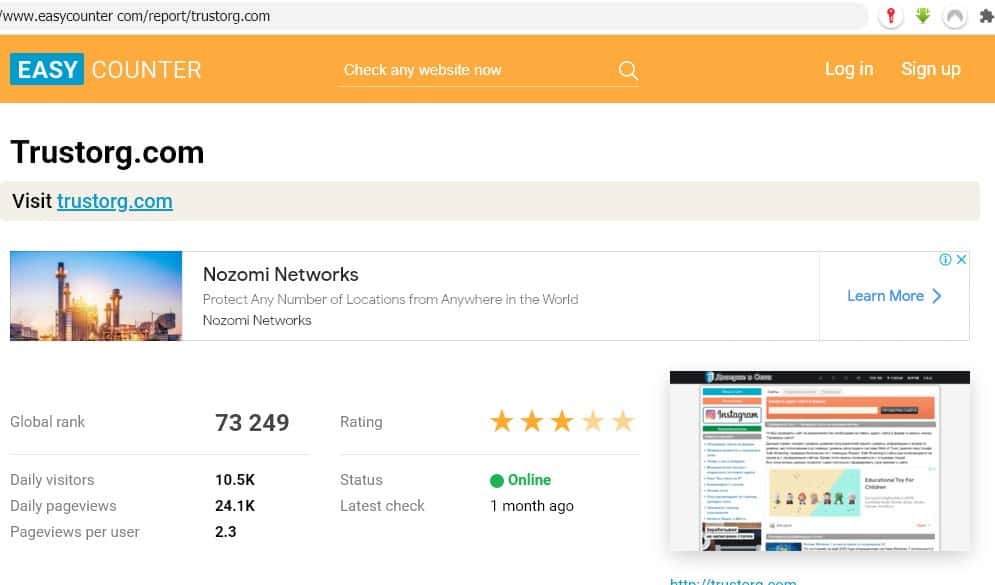Close the Nozomi Networks ad

tap(961, 260)
